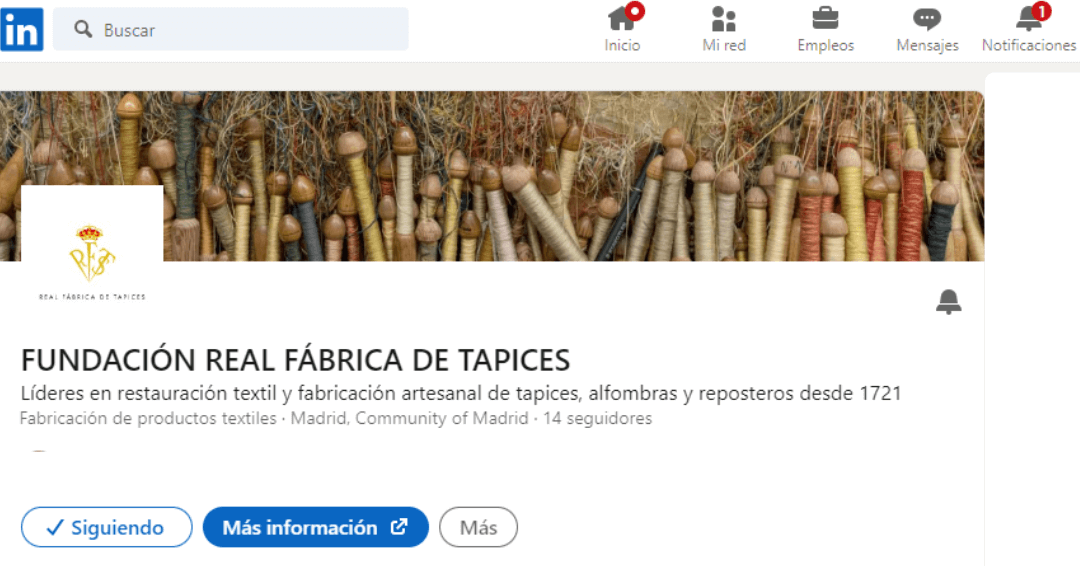The height and width of the screenshot is (566, 1080).
Task: Click the Mensajes navigation label
Action: (x=927, y=45)
